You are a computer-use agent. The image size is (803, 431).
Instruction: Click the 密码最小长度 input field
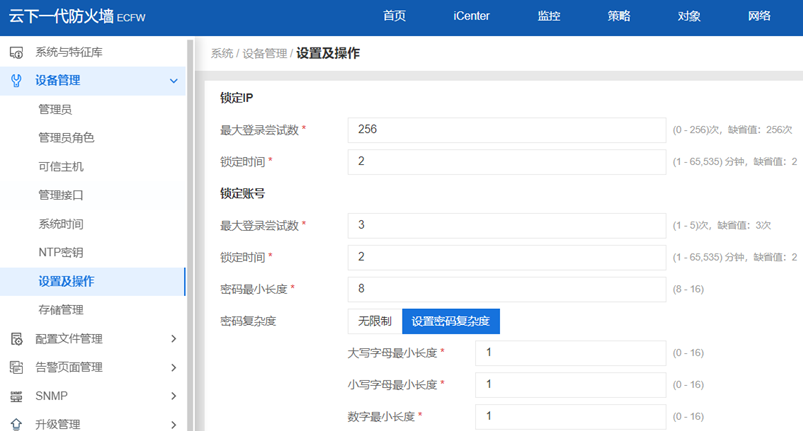506,289
